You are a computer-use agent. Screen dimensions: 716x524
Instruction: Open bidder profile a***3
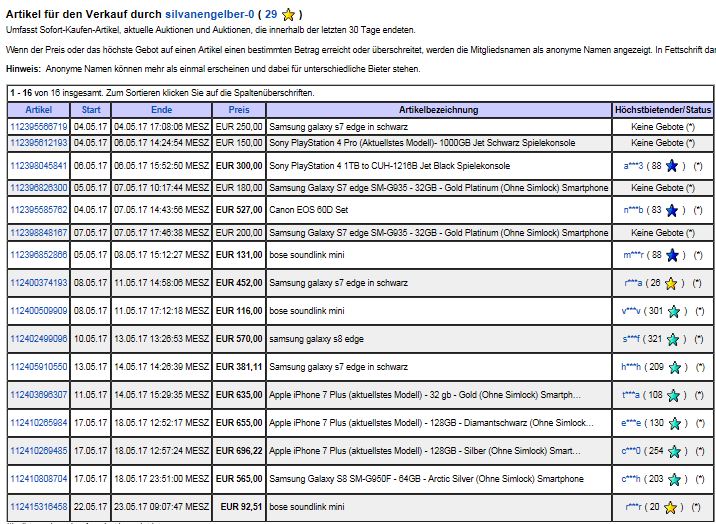633,166
